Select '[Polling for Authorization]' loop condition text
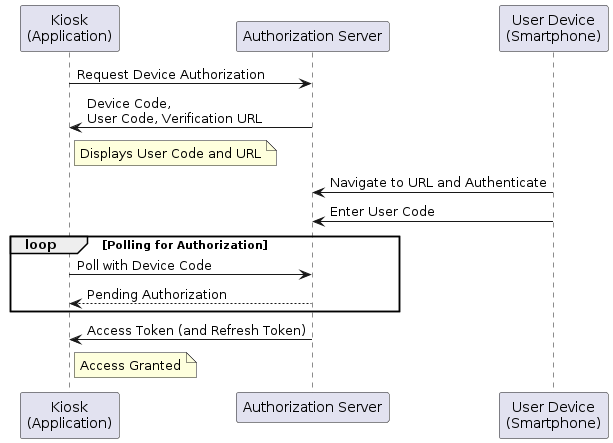 coord(185,245)
